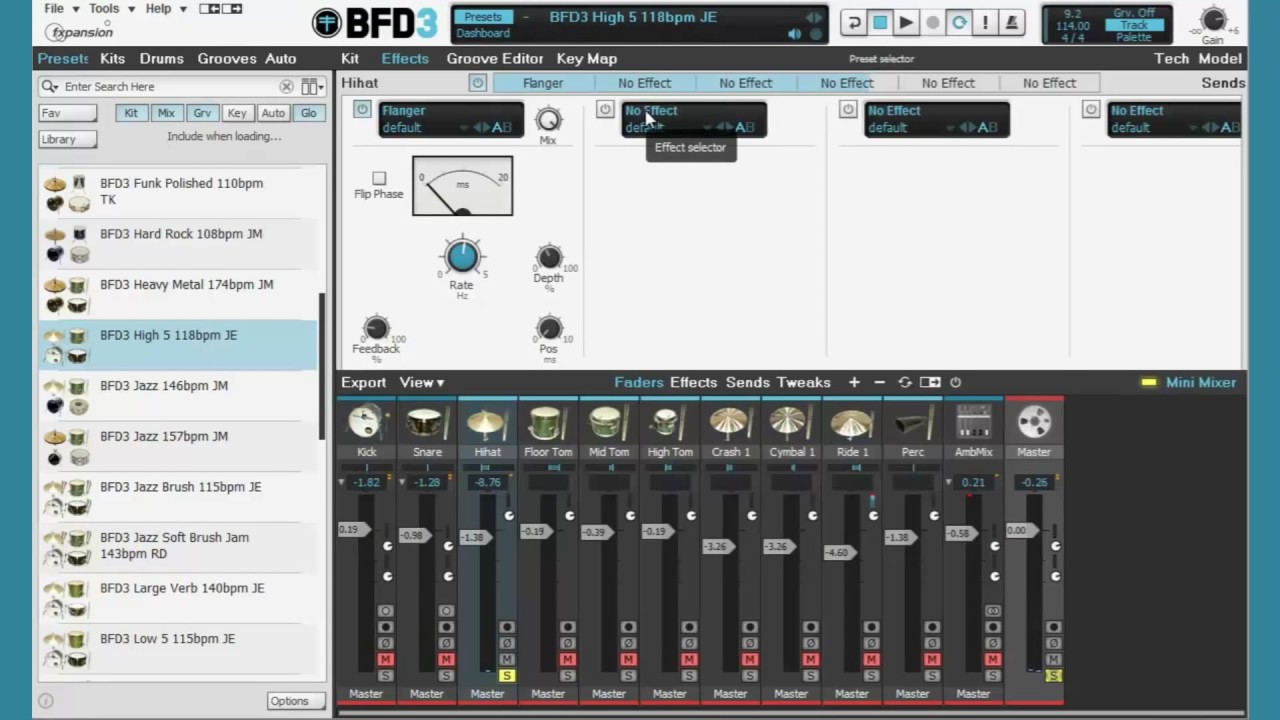Open the File menu
Viewport: 1280px width, 720px height.
[60, 9]
